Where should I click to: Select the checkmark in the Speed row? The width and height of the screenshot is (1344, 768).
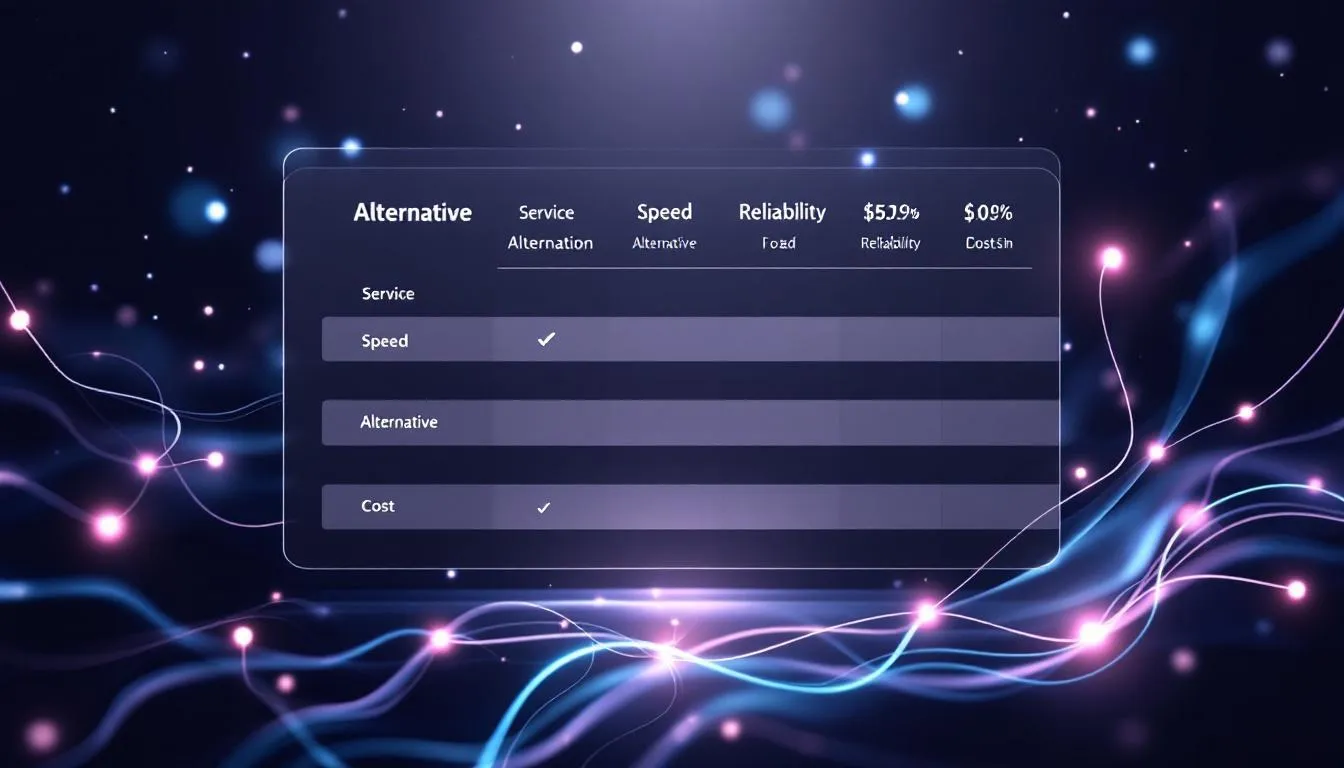[x=545, y=339]
